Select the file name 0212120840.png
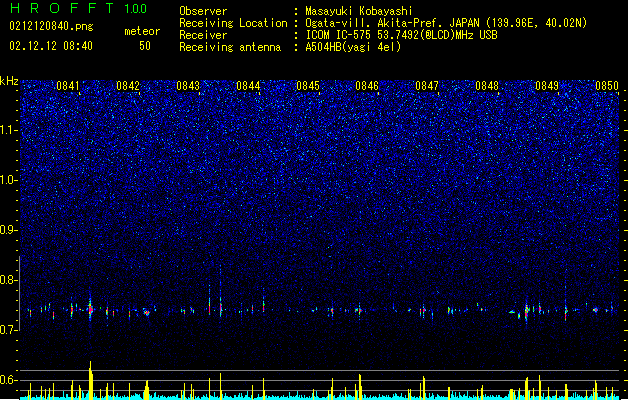 [x=51, y=26]
